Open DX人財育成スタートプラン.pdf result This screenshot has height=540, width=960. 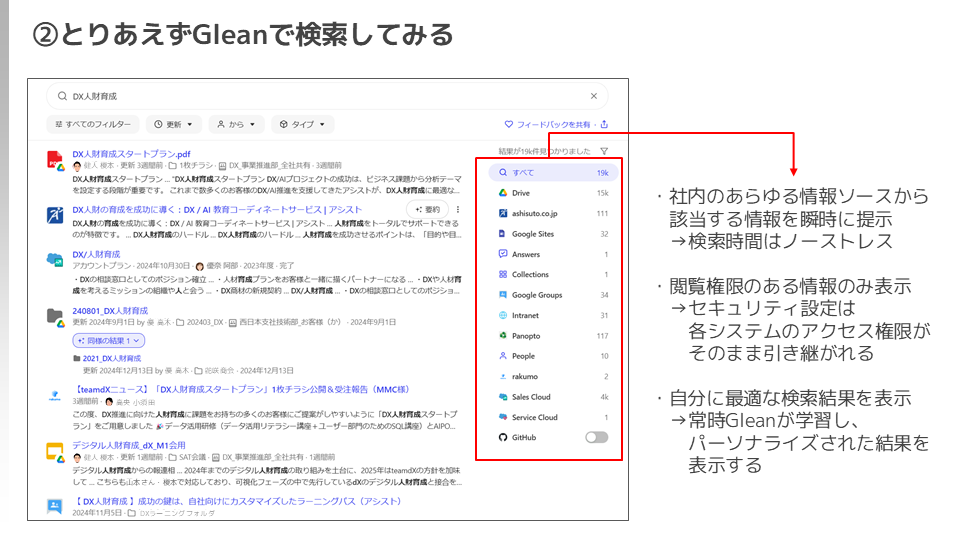(131, 154)
